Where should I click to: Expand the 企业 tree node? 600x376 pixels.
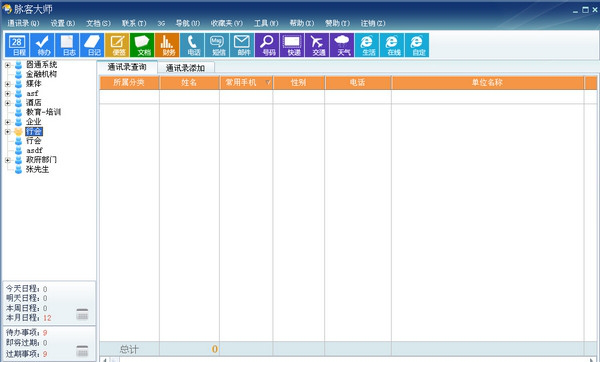8,122
